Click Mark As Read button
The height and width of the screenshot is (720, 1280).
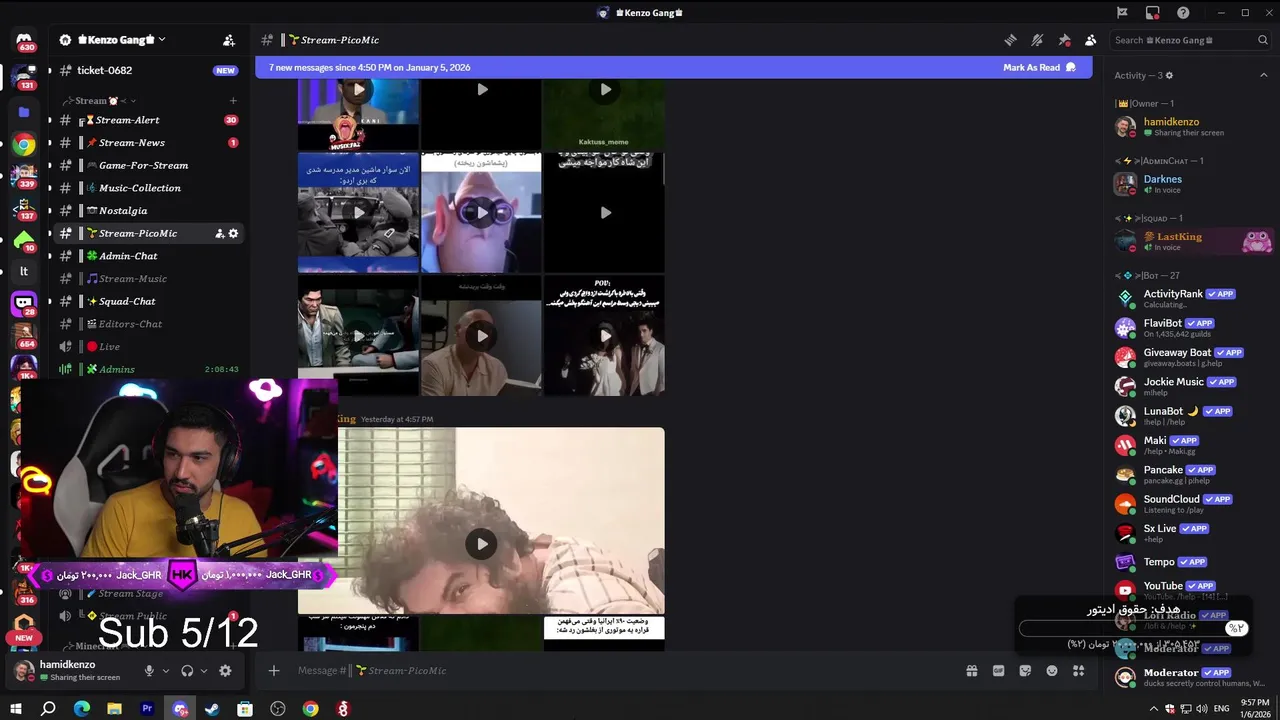1039,68
